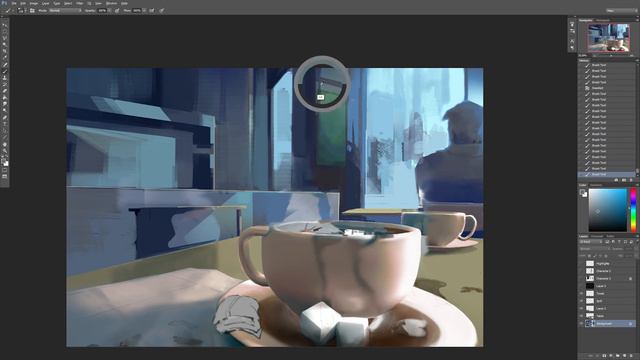This screenshot has width=640, height=360.
Task: Select the Crop tool
Action: [x=5, y=51]
